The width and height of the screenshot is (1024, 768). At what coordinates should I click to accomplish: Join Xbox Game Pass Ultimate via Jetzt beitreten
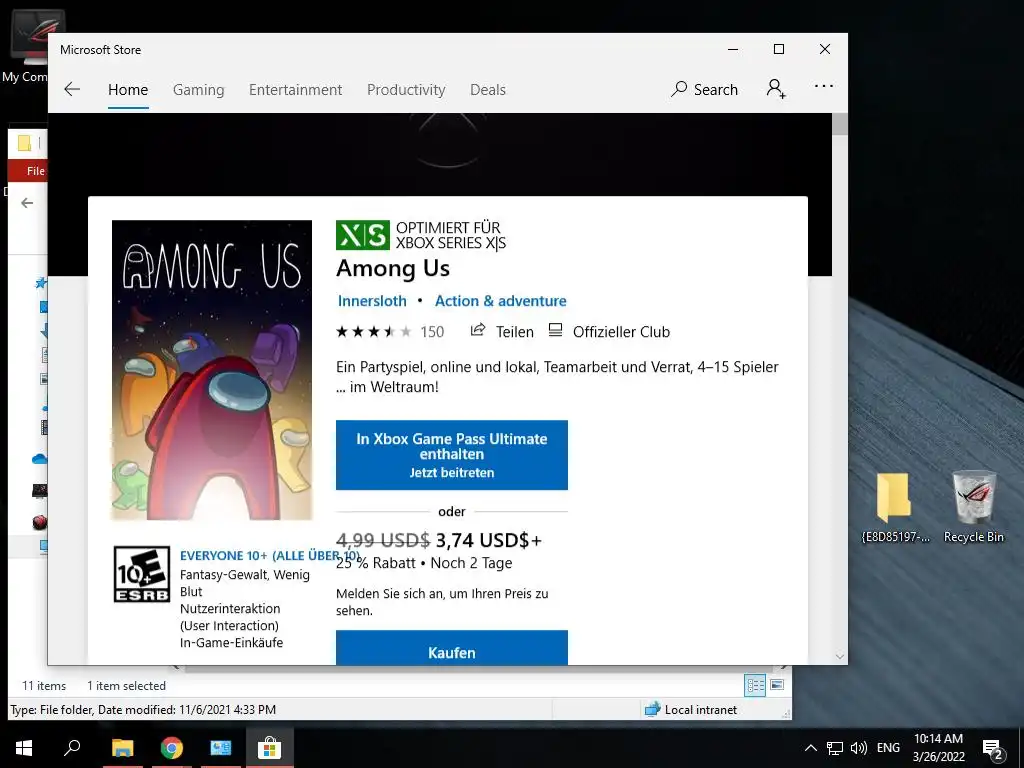(x=452, y=455)
